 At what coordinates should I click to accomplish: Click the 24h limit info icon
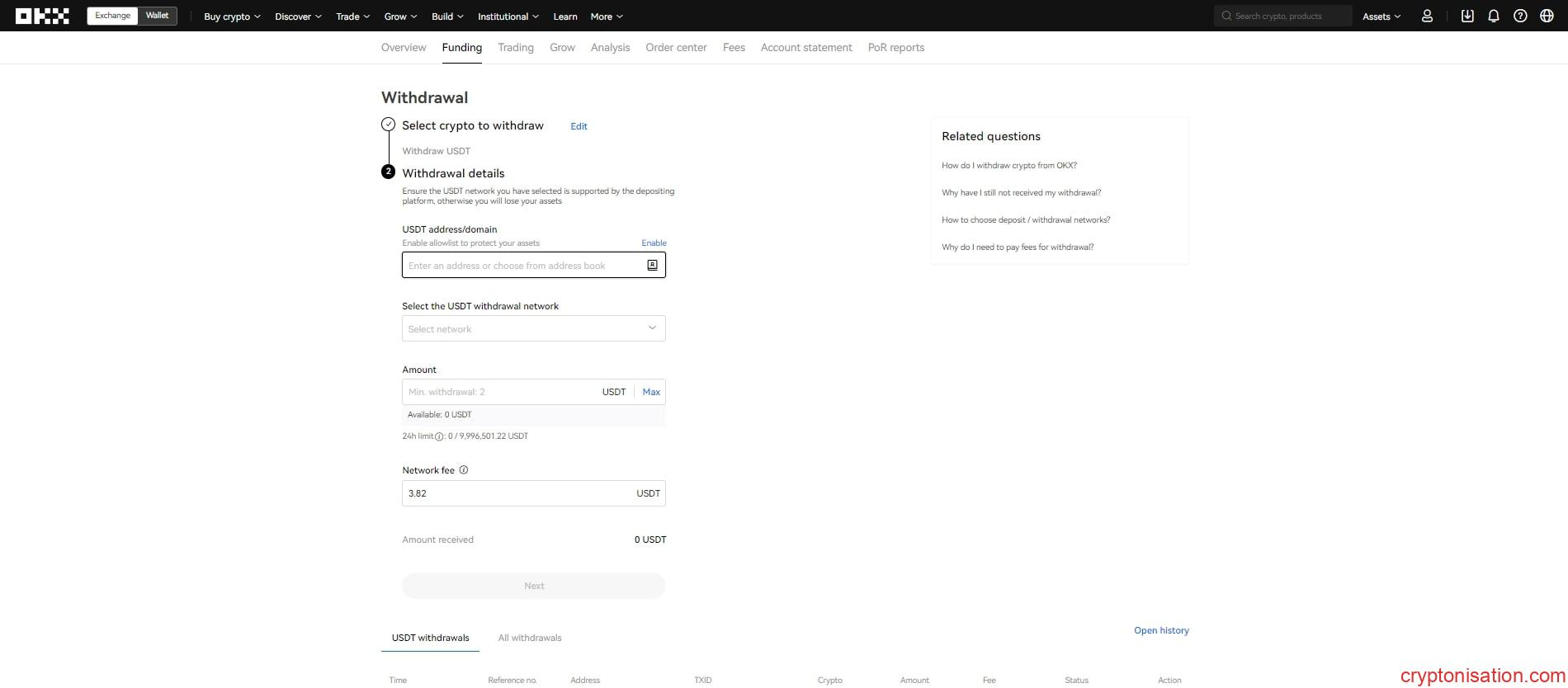click(439, 436)
